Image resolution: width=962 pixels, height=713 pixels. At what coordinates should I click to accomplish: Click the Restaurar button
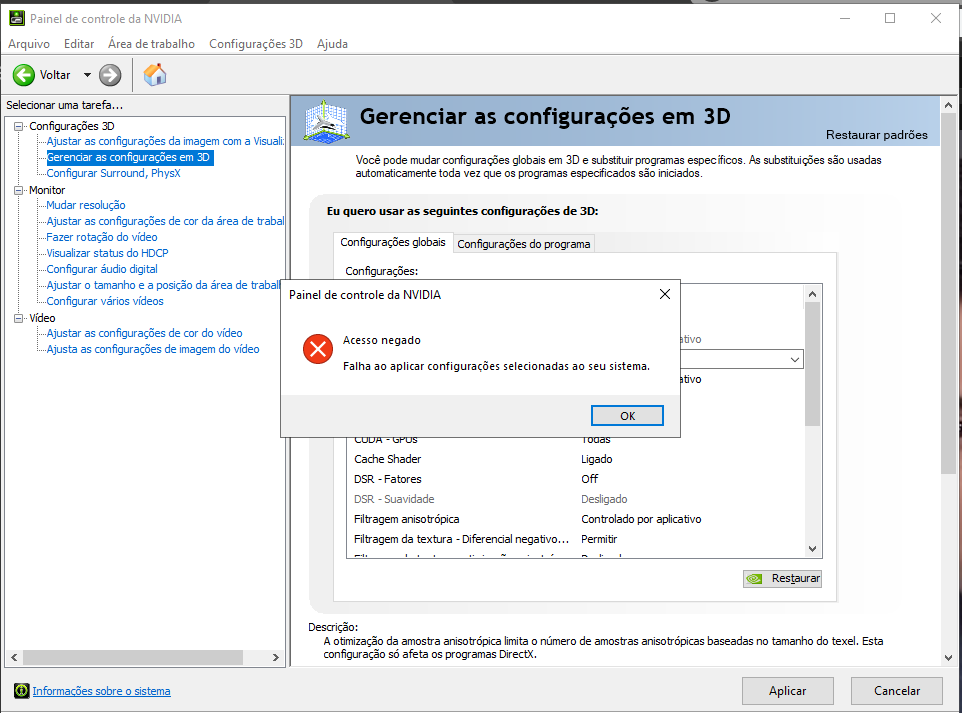(782, 579)
